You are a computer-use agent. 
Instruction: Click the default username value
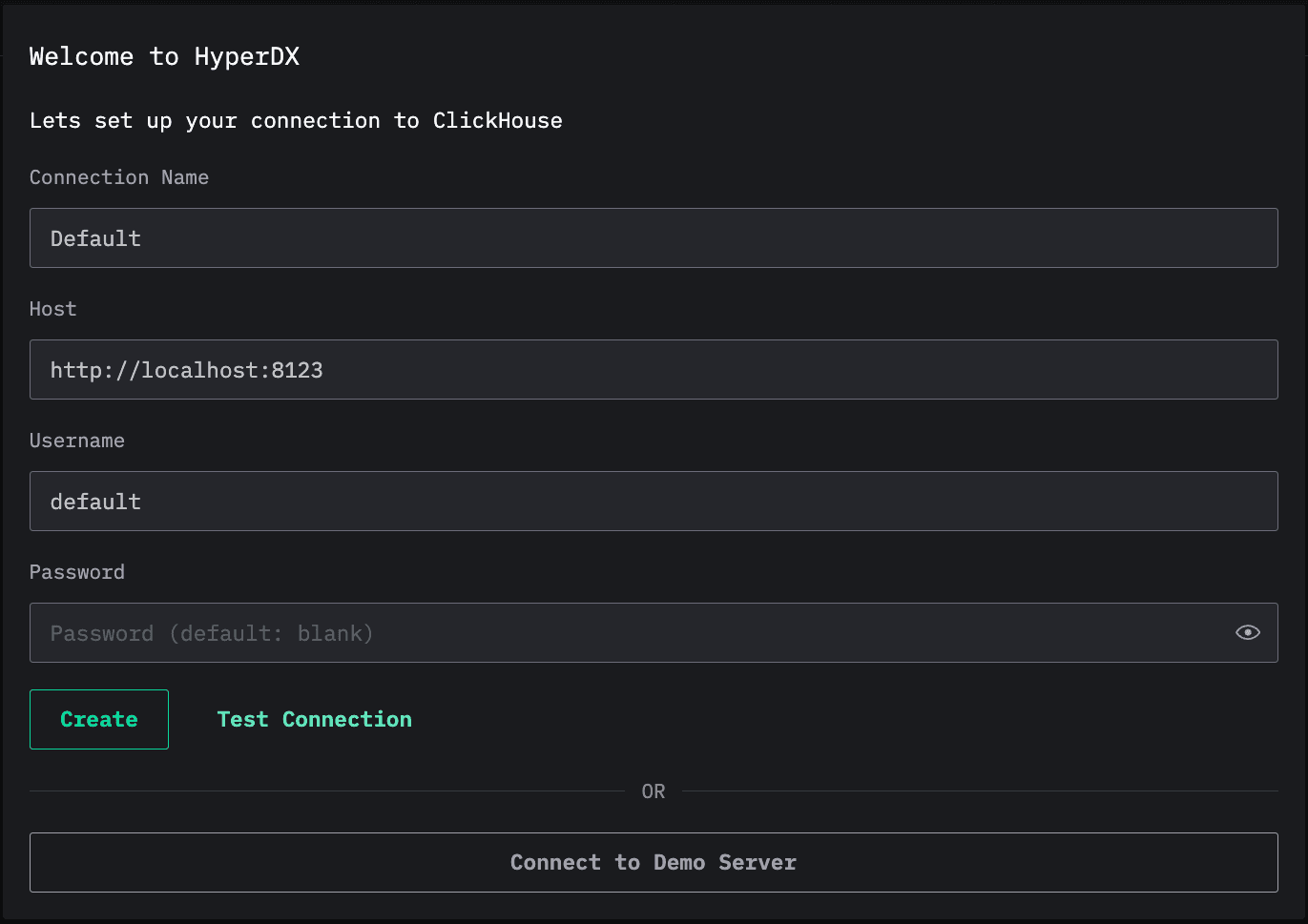pyautogui.click(x=95, y=501)
